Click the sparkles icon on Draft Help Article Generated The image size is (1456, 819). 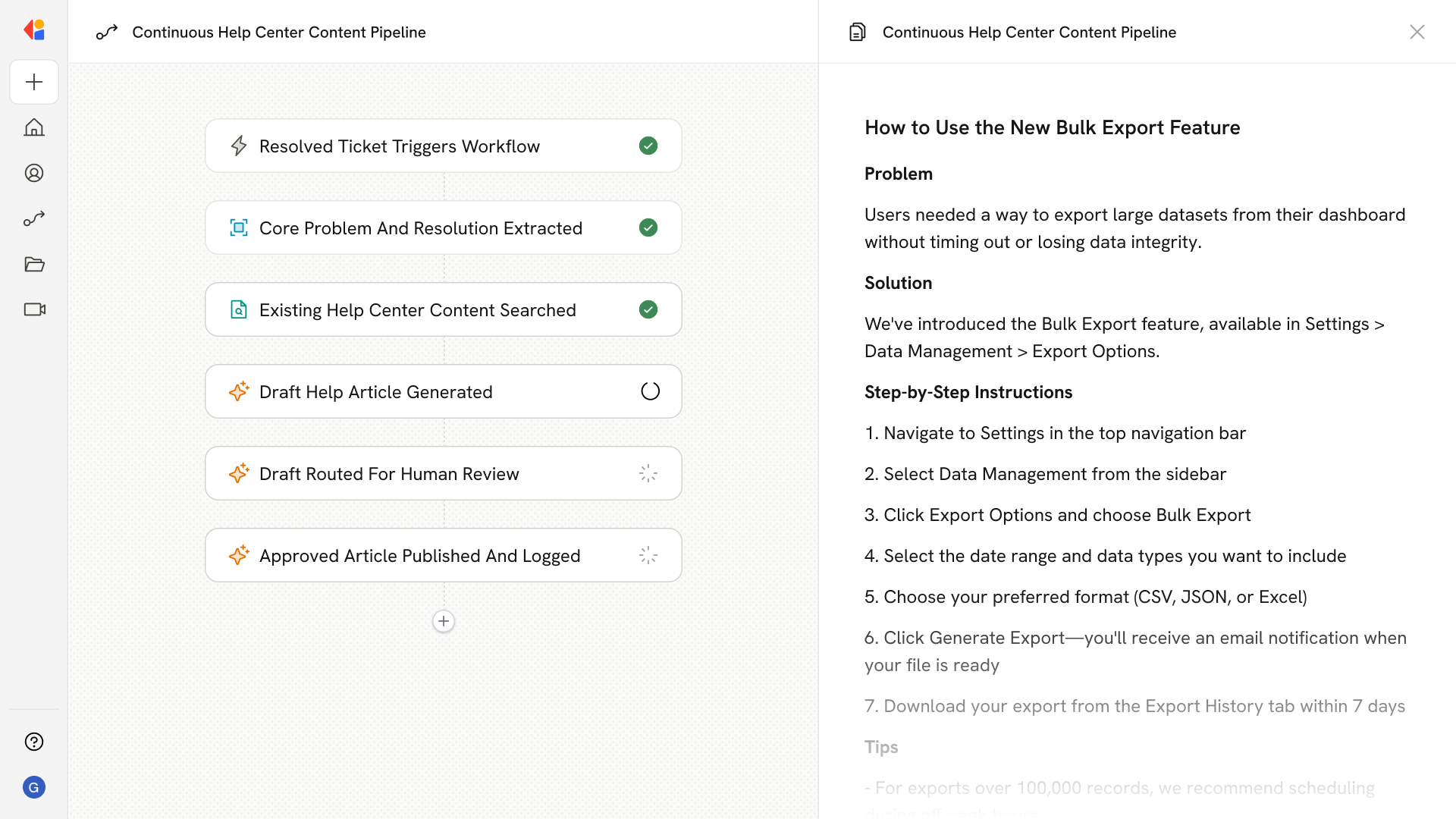pyautogui.click(x=239, y=391)
